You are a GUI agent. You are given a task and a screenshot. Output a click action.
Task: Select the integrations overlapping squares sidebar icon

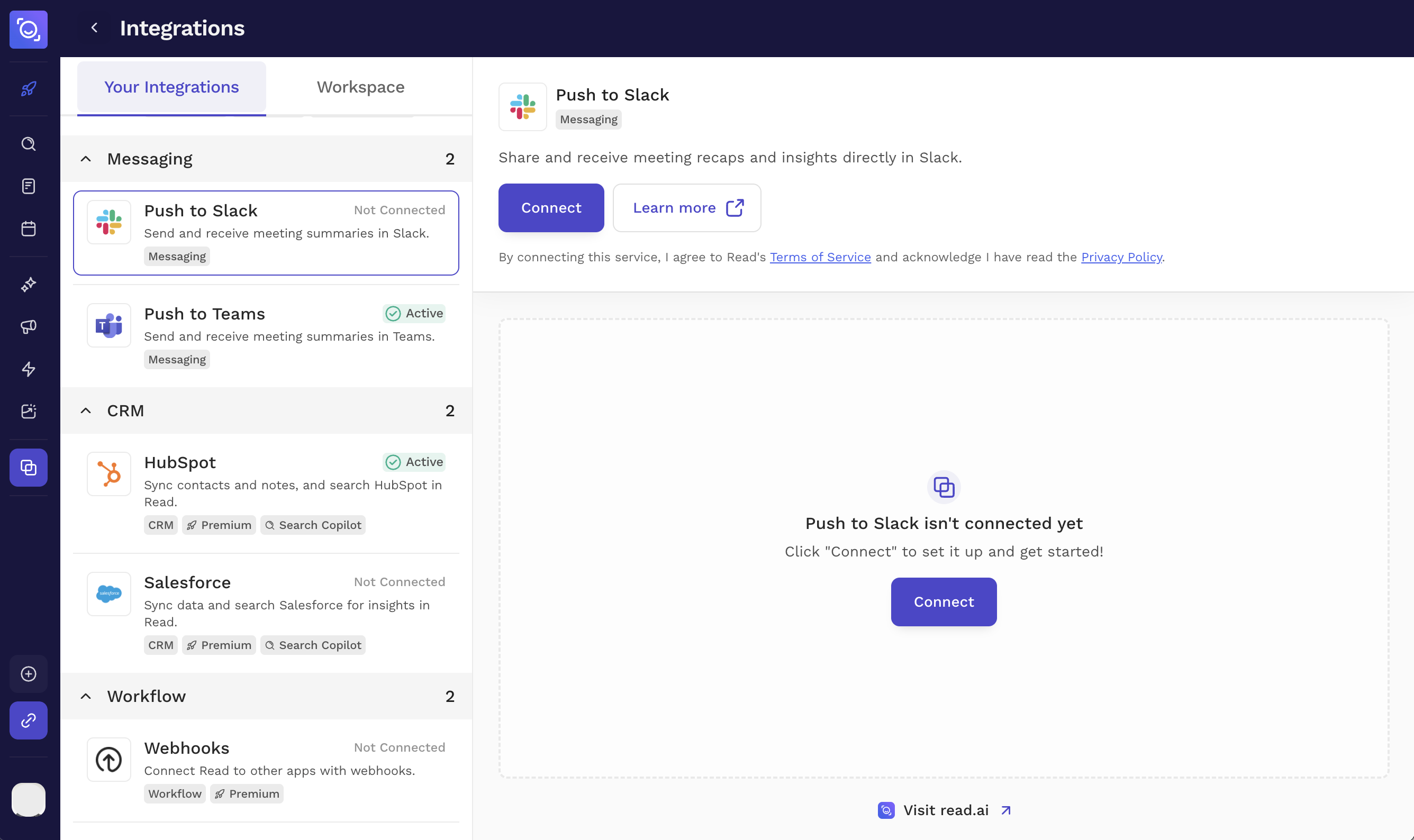tap(29, 468)
